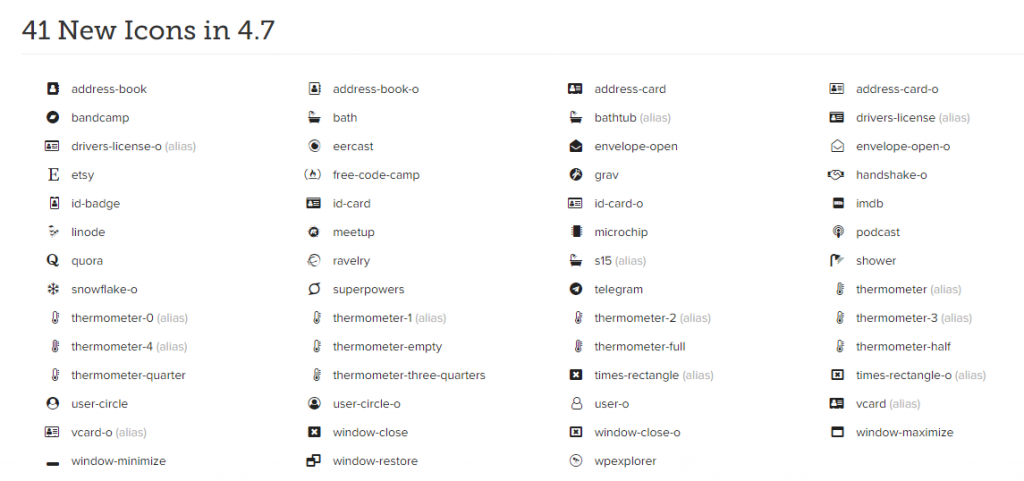
Task: Follow the wpexplorer link
Action: [625, 461]
